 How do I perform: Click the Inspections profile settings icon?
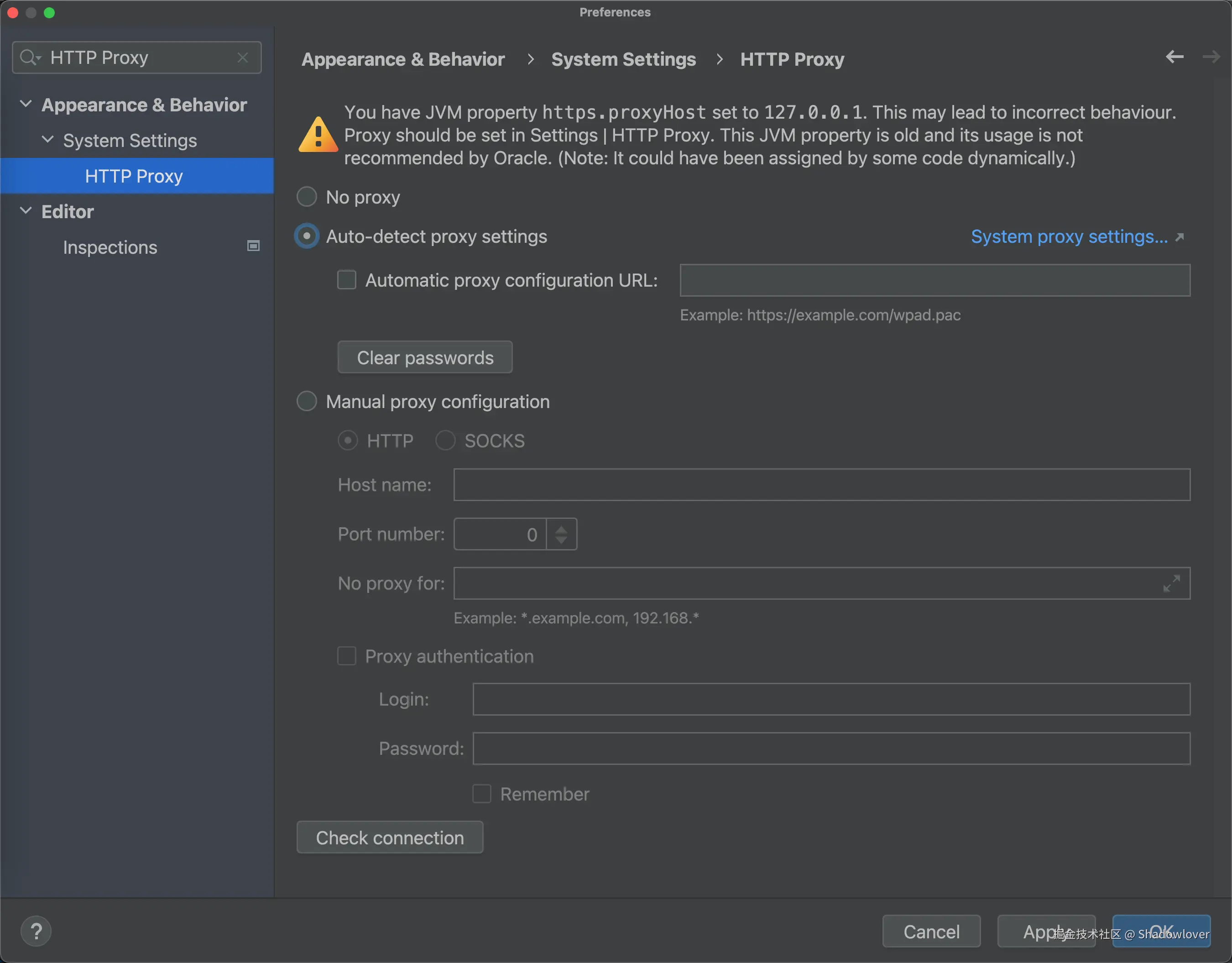[x=253, y=246]
